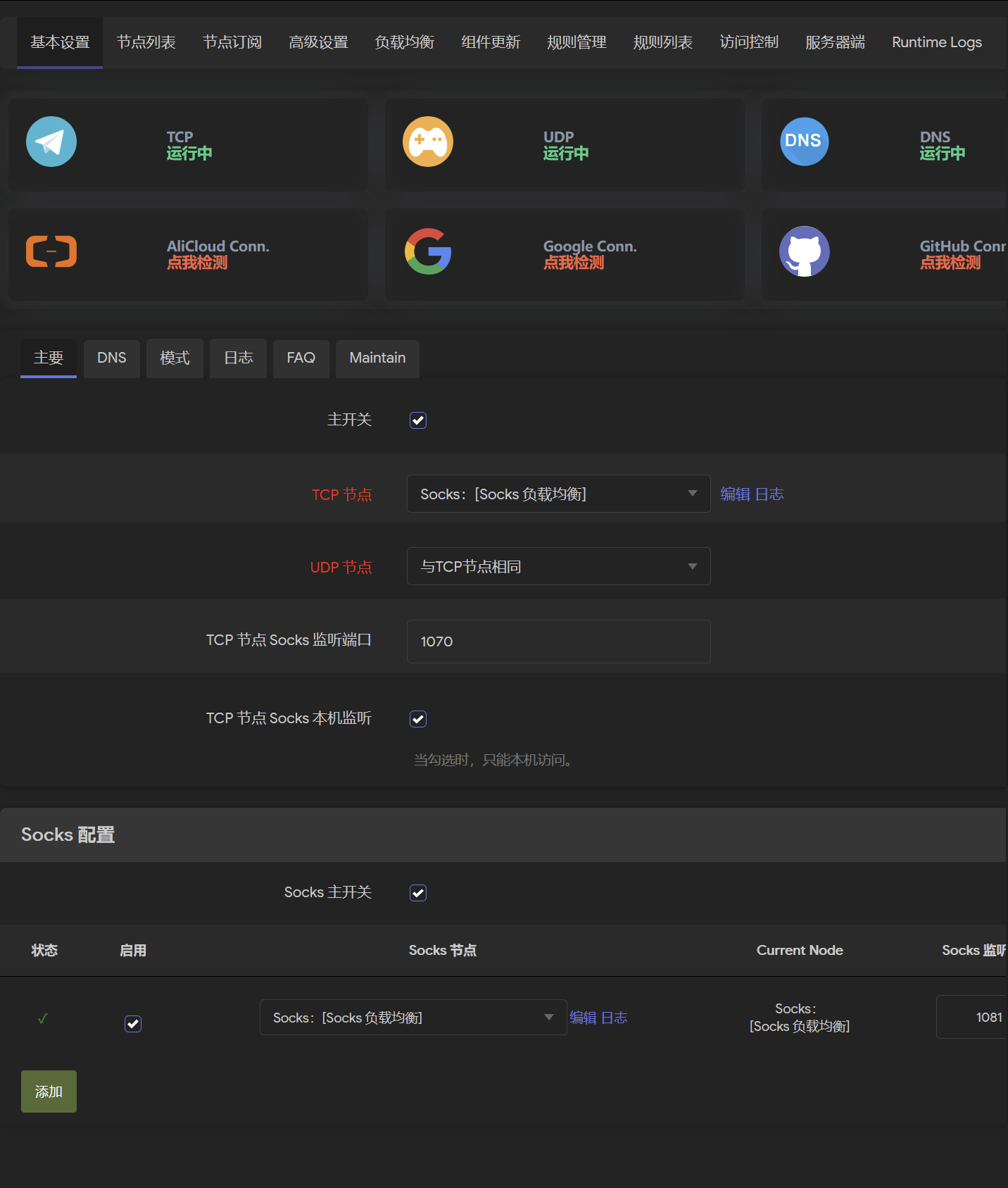
Task: Click 日志 link next to TCP 节点
Action: coord(769,494)
